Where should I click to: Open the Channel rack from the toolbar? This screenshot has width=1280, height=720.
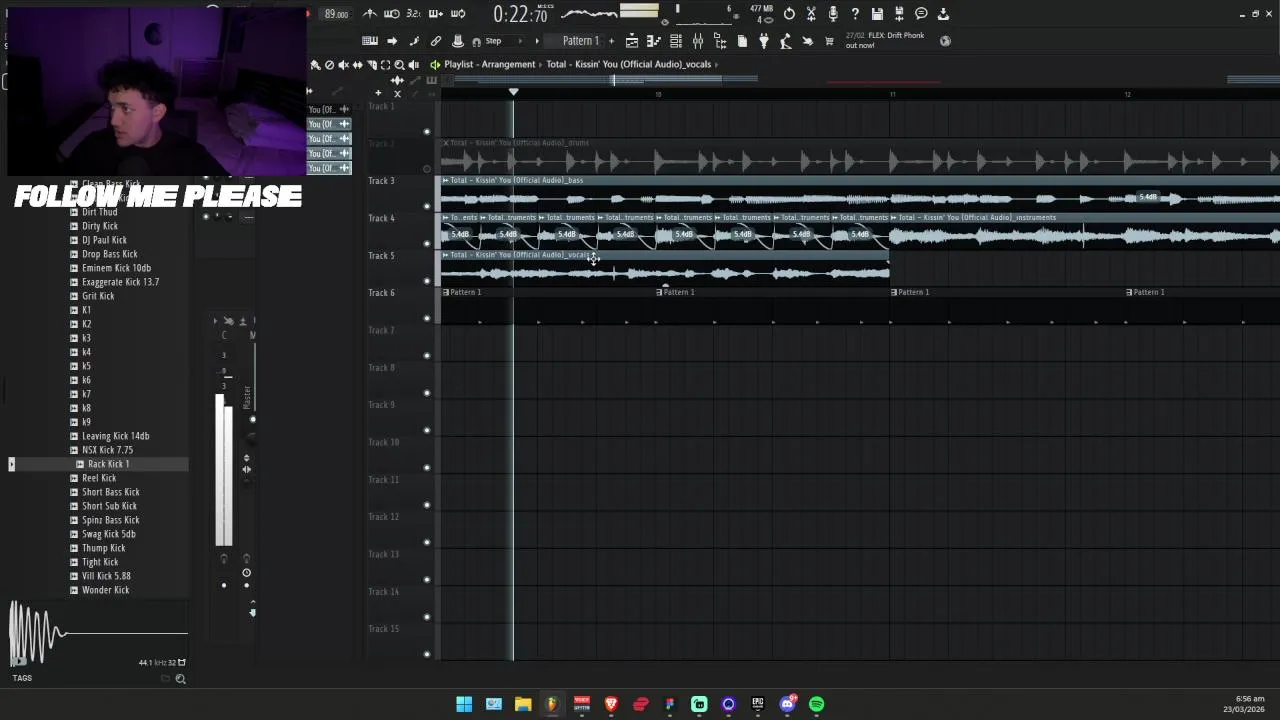point(676,41)
